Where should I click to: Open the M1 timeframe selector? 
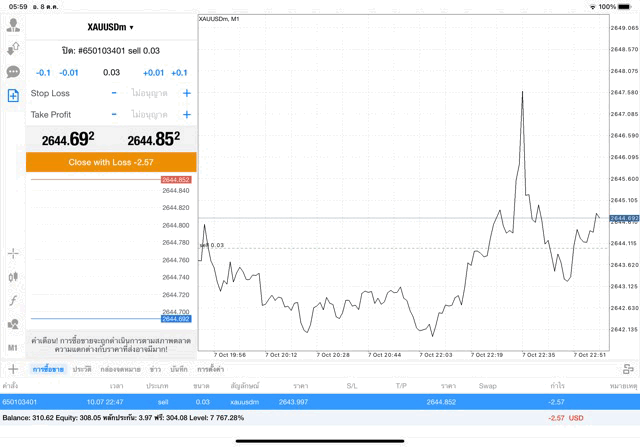[13, 347]
